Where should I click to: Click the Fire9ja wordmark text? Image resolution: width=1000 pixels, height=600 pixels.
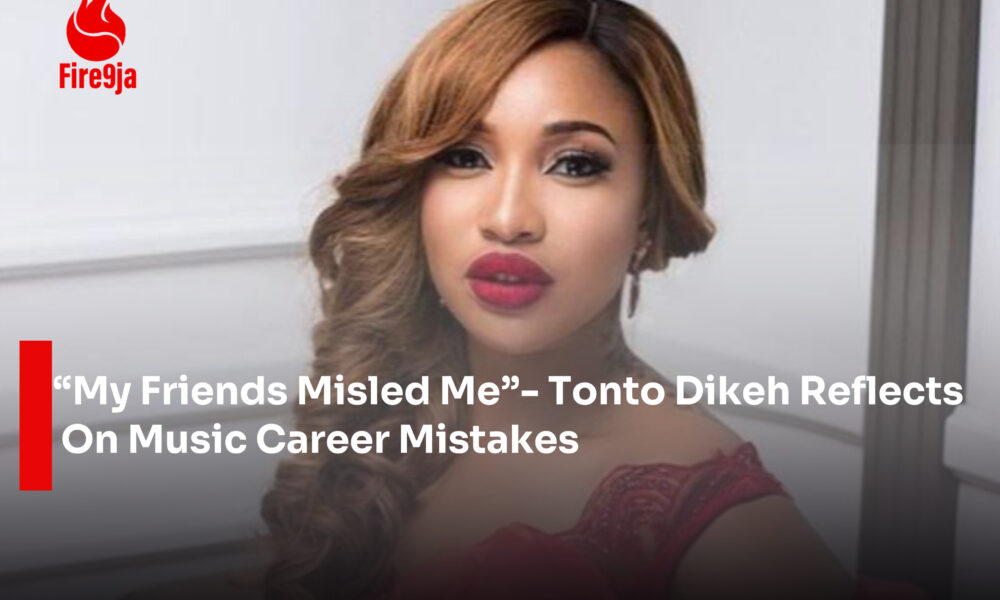98,77
